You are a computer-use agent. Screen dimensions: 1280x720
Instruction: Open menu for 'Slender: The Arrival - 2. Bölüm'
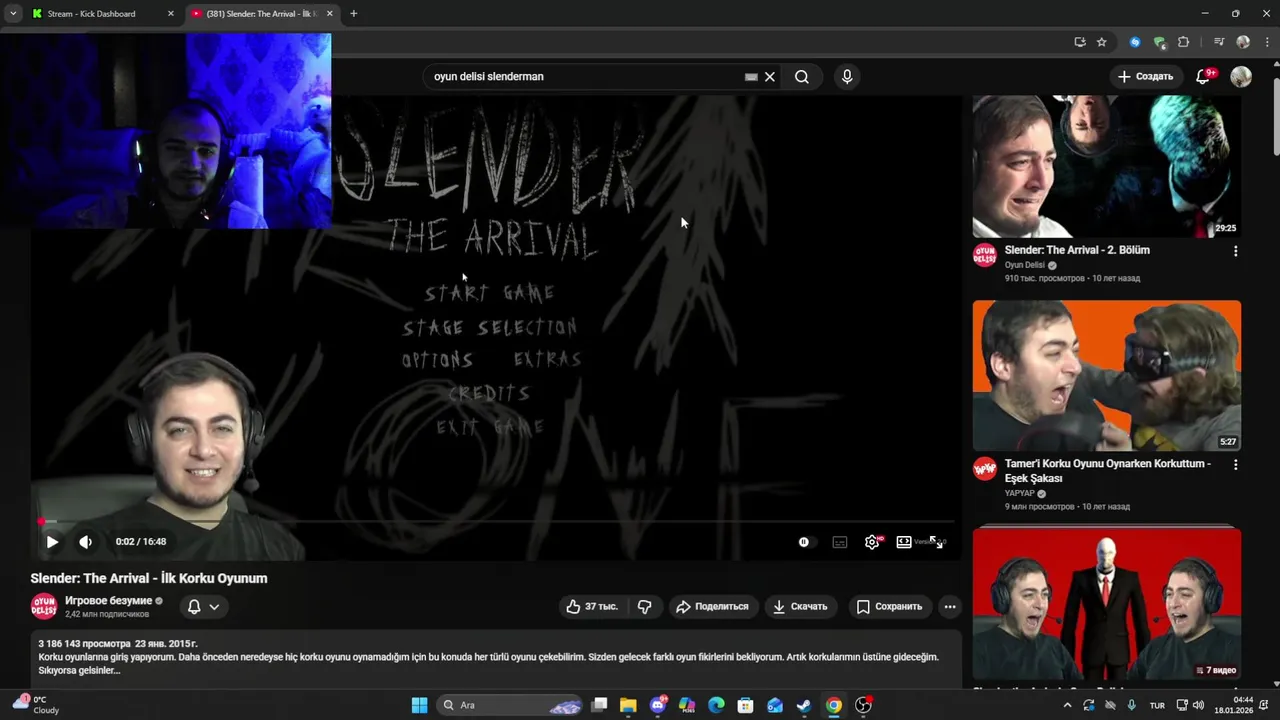pos(1235,251)
